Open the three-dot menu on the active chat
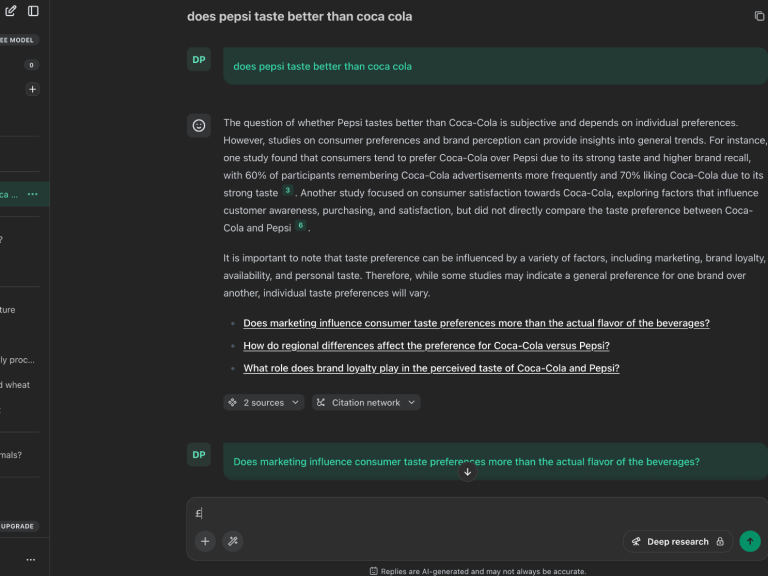 [x=33, y=194]
